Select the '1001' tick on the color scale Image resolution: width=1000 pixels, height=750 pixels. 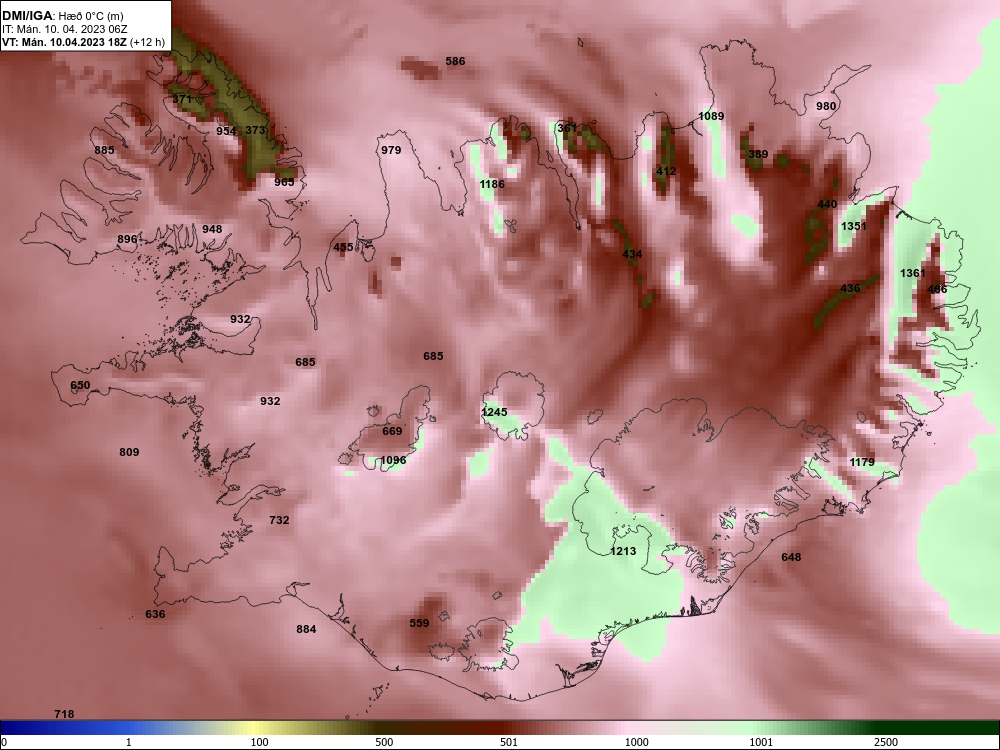click(x=761, y=742)
